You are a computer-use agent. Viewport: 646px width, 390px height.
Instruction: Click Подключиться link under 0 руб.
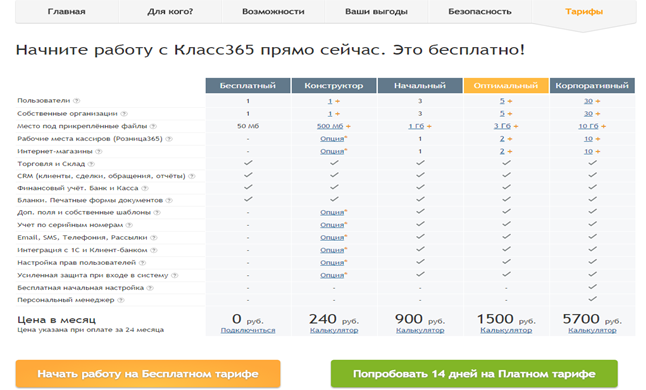(248, 330)
